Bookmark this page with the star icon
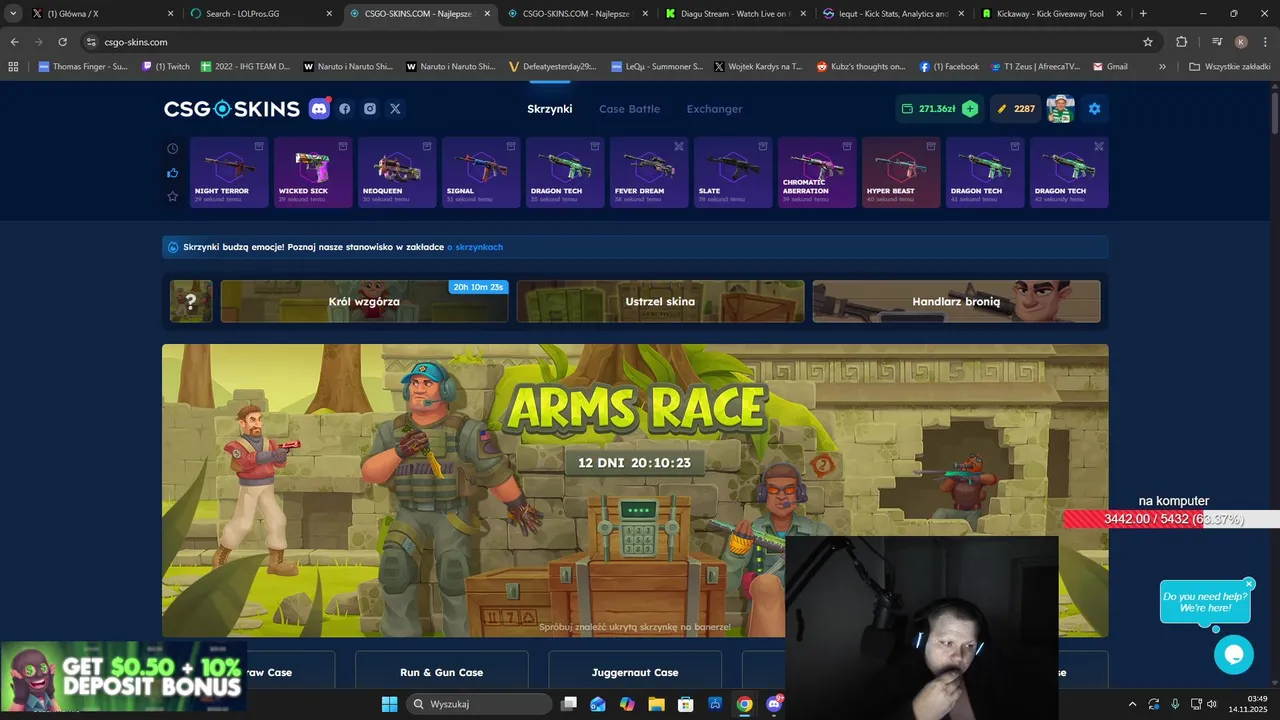Screen dimensions: 1280x720 click(1148, 42)
